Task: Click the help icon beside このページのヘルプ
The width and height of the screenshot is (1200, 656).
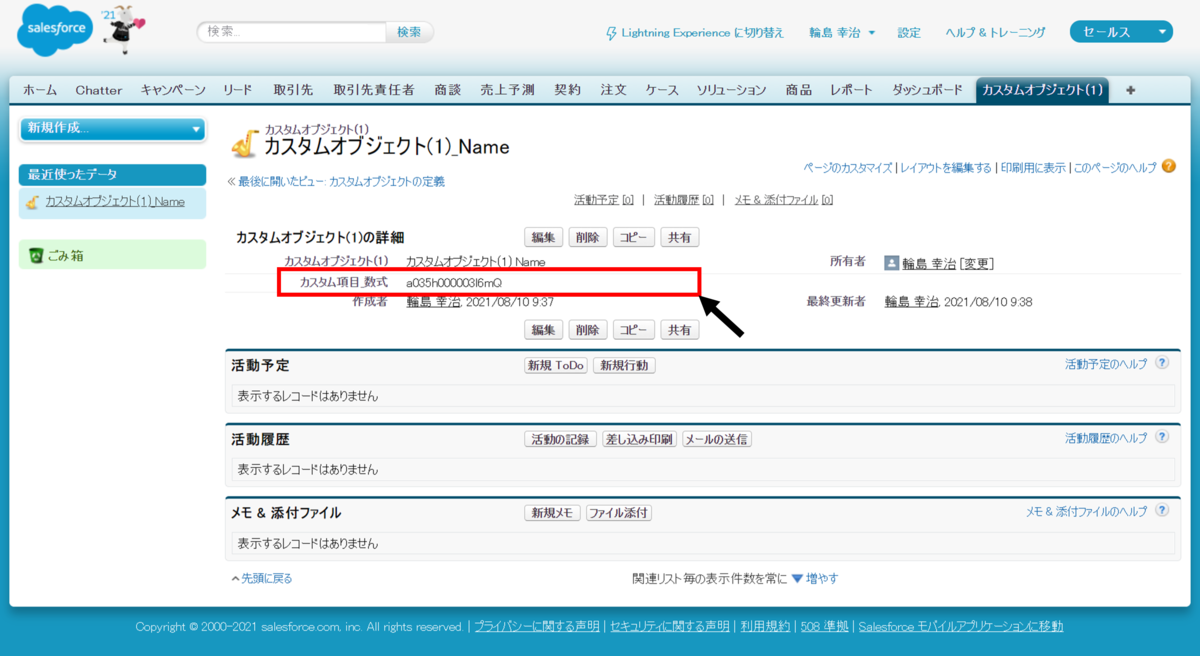Action: [x=1168, y=166]
